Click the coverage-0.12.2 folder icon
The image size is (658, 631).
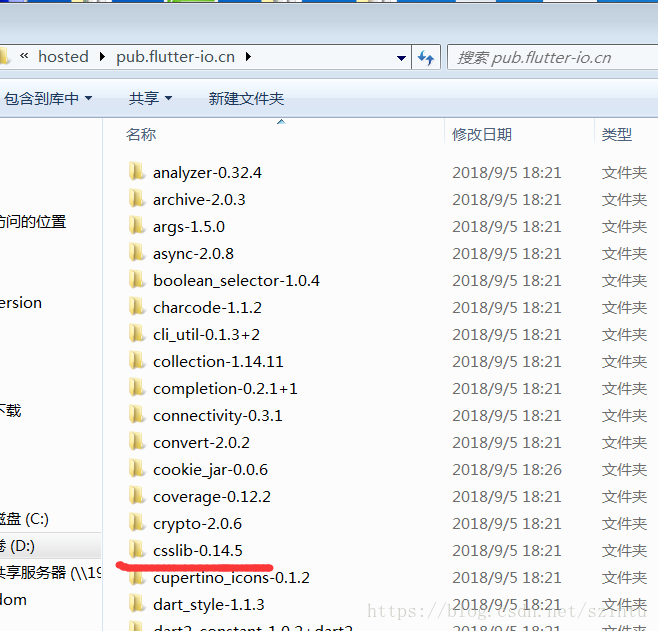pyautogui.click(x=137, y=496)
